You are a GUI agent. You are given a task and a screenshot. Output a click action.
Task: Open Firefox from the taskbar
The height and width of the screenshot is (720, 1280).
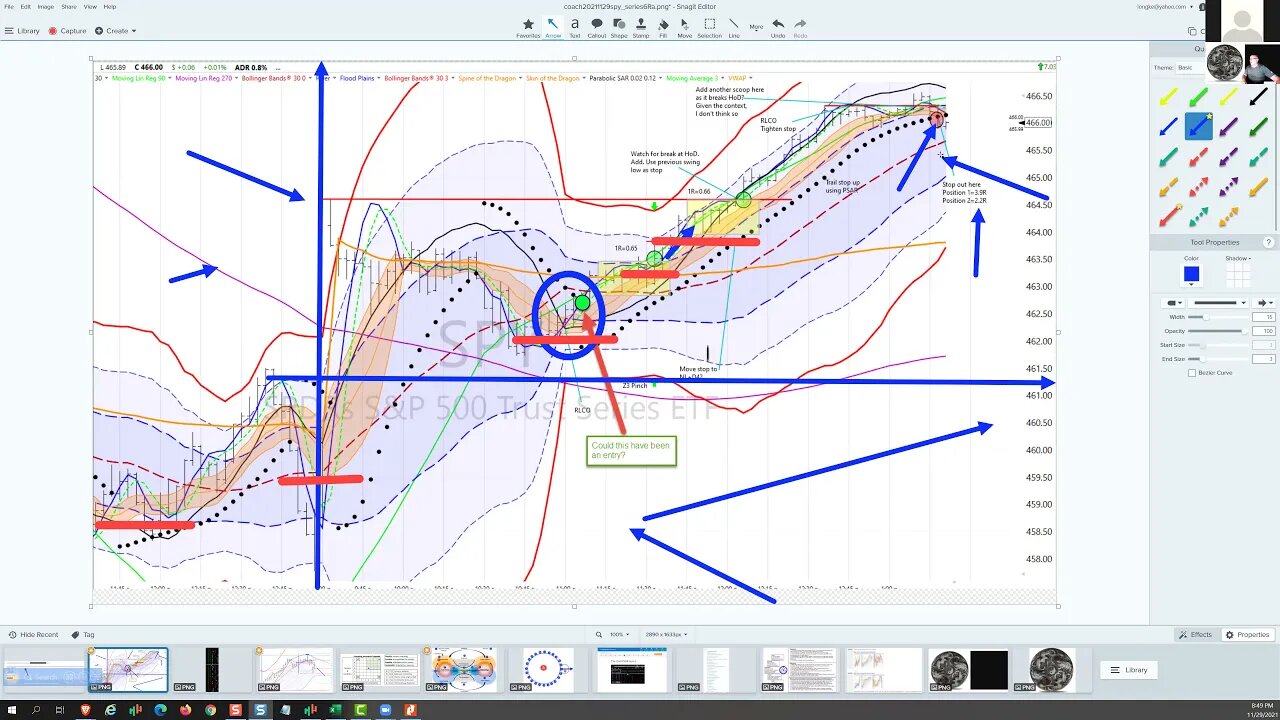[185, 710]
